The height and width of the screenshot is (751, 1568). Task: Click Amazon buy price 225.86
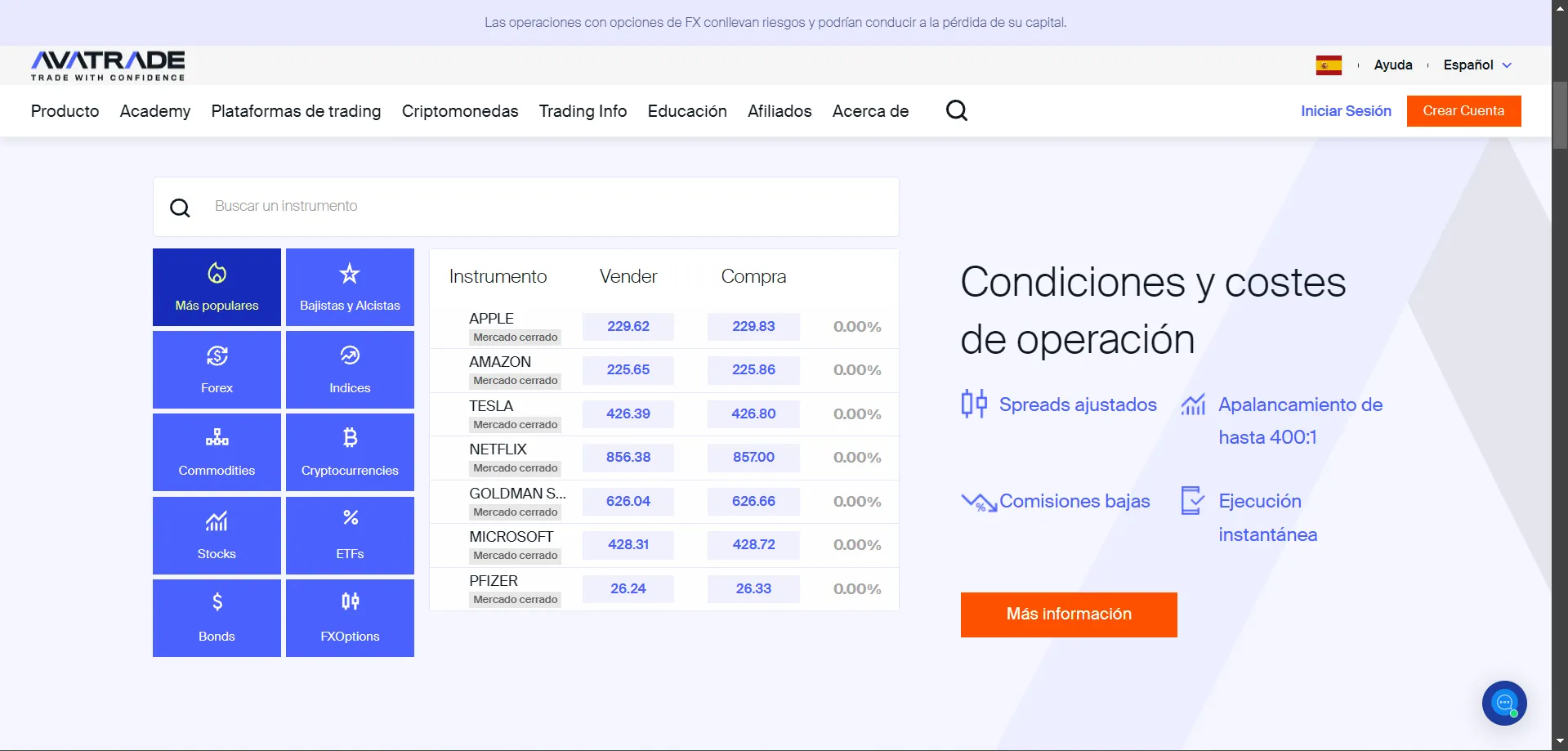(753, 369)
